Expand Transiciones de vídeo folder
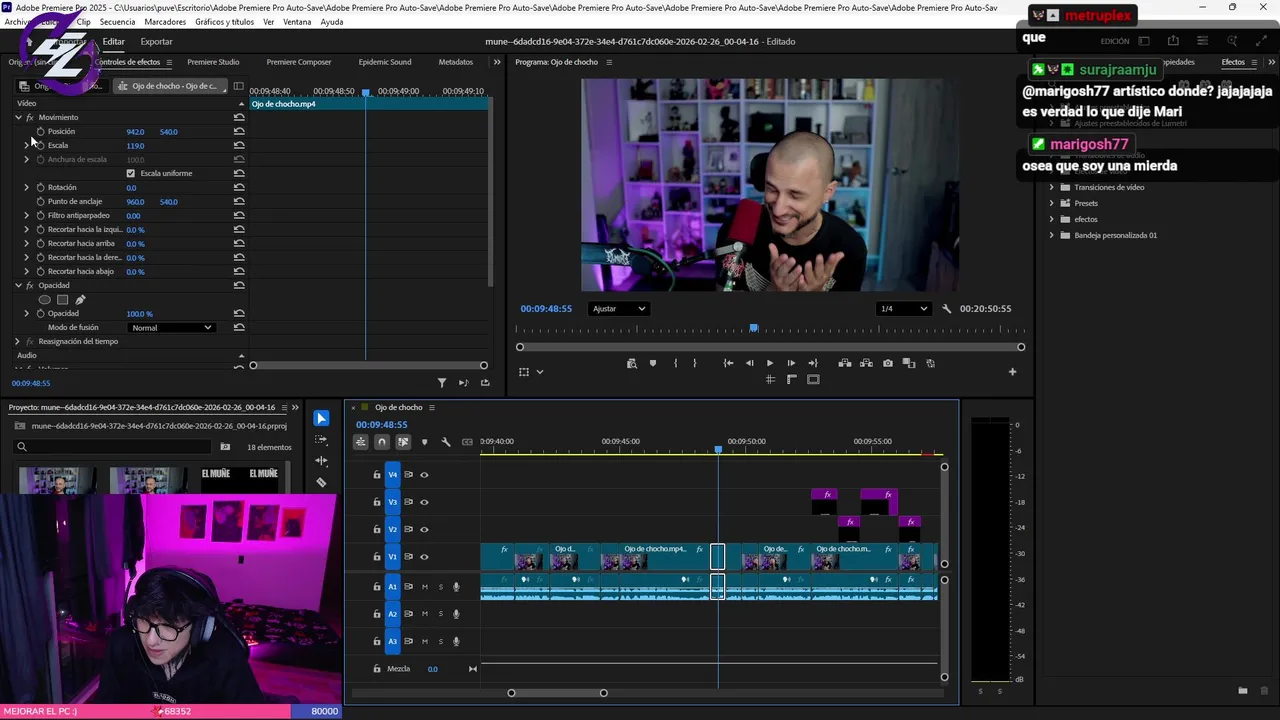This screenshot has width=1280, height=720. pyautogui.click(x=1052, y=187)
